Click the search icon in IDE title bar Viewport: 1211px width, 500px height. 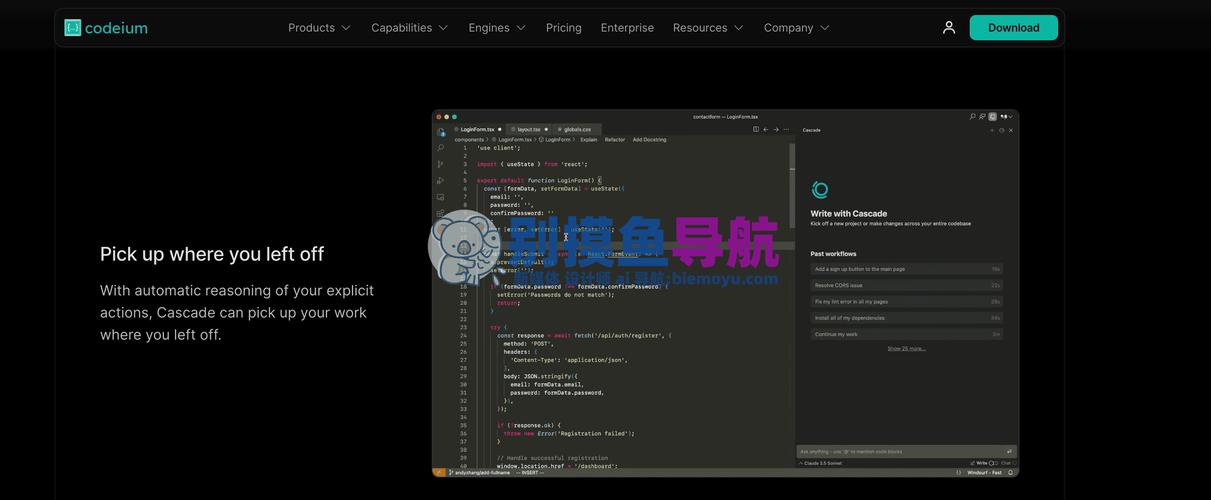pyautogui.click(x=972, y=117)
